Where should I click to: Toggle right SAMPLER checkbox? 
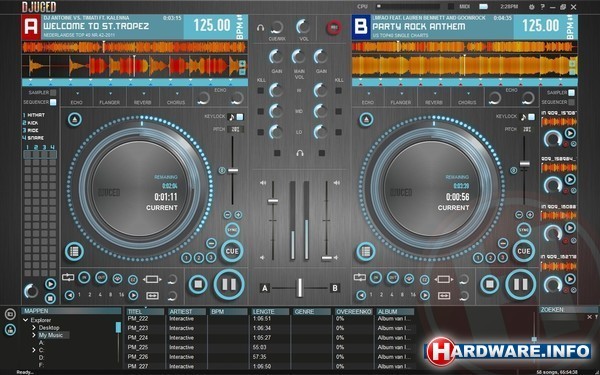click(572, 93)
